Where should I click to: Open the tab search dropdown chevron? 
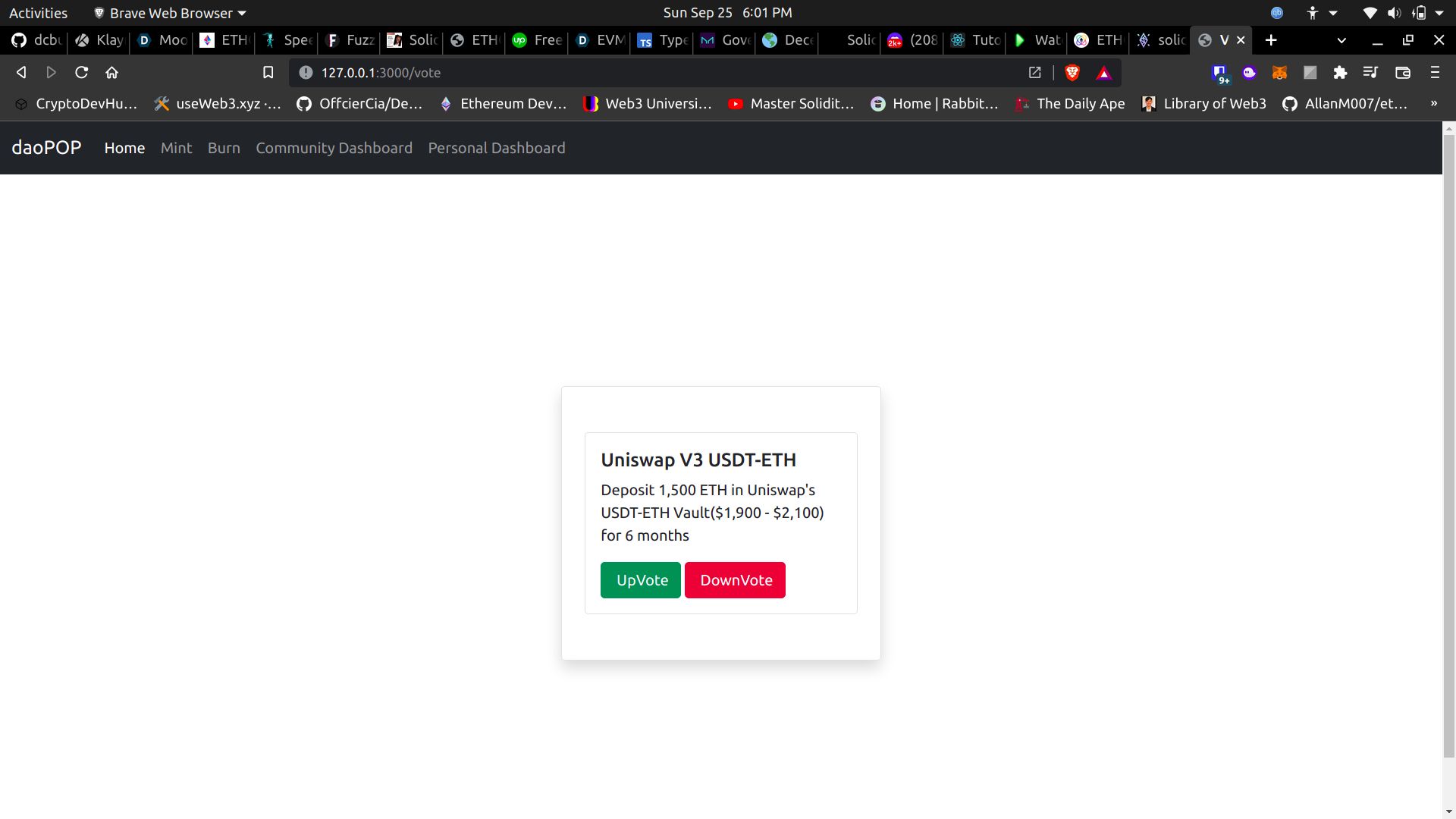[x=1341, y=40]
